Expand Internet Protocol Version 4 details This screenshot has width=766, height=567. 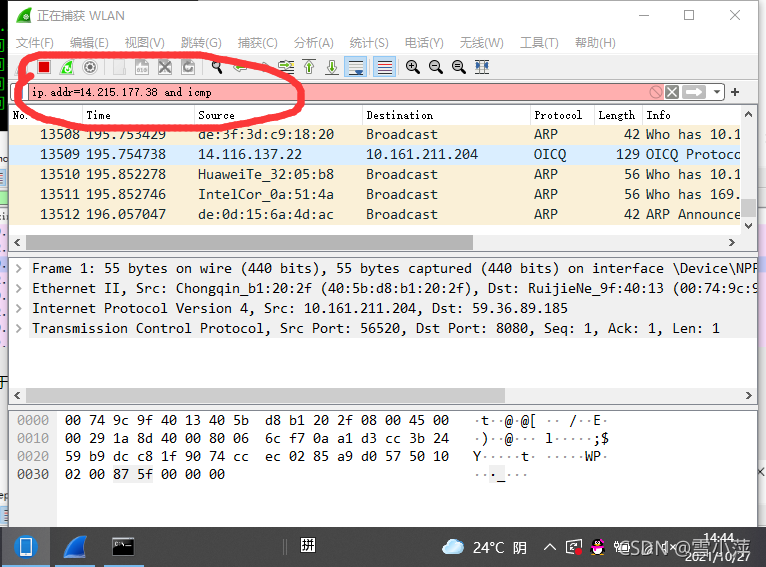tap(19, 308)
